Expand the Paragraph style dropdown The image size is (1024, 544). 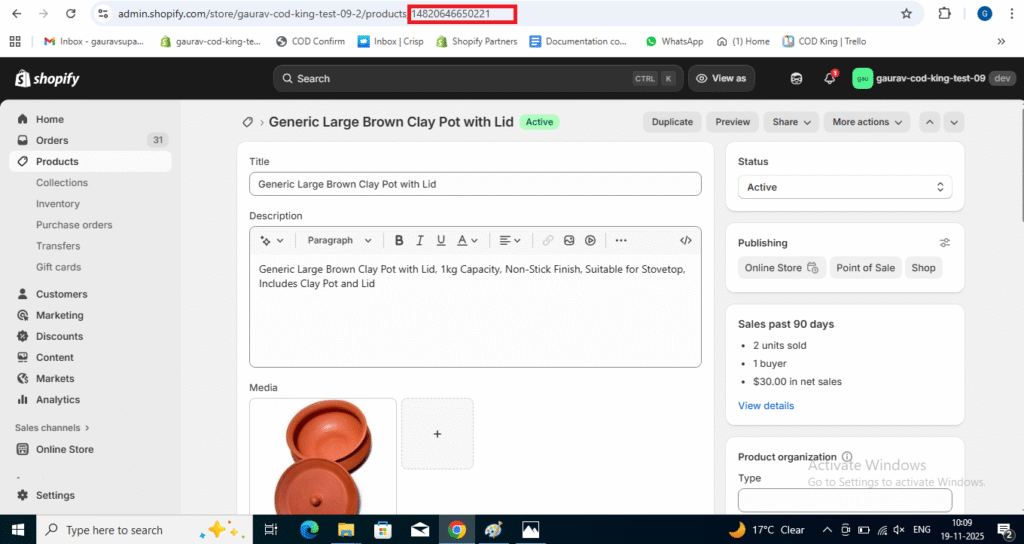point(339,240)
